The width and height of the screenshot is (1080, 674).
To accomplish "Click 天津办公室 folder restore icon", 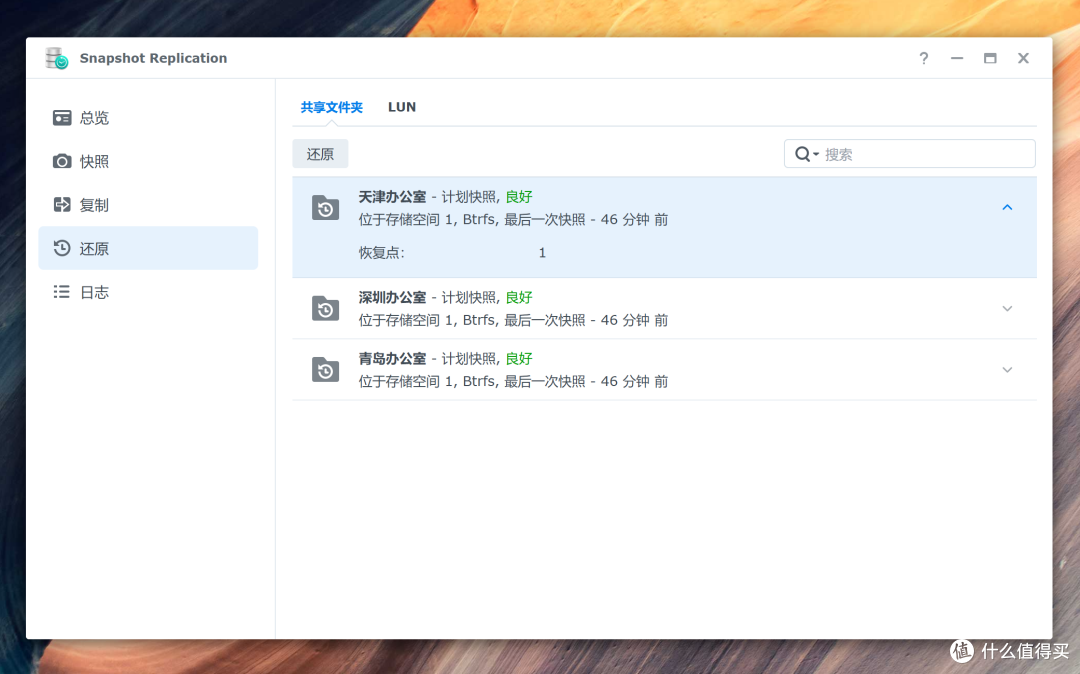I will tap(325, 207).
